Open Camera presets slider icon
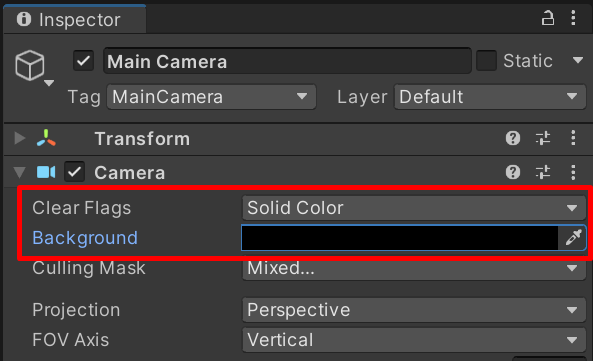The width and height of the screenshot is (593, 361). tap(543, 172)
